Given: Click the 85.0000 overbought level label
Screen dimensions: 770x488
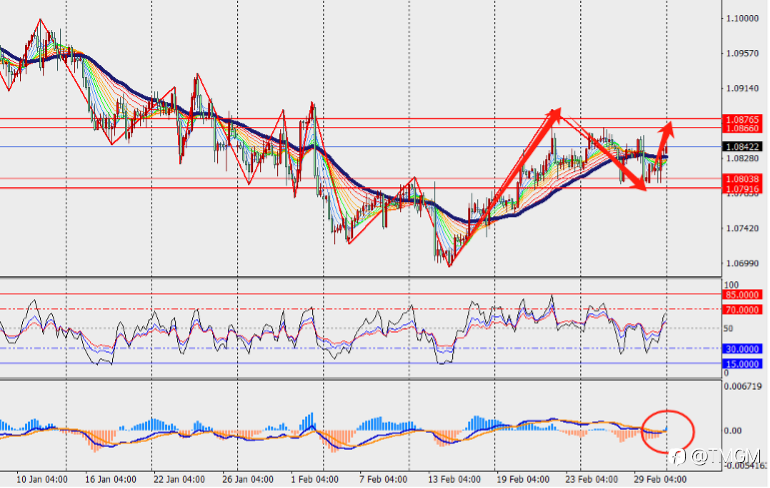Looking at the screenshot, I should coord(742,295).
